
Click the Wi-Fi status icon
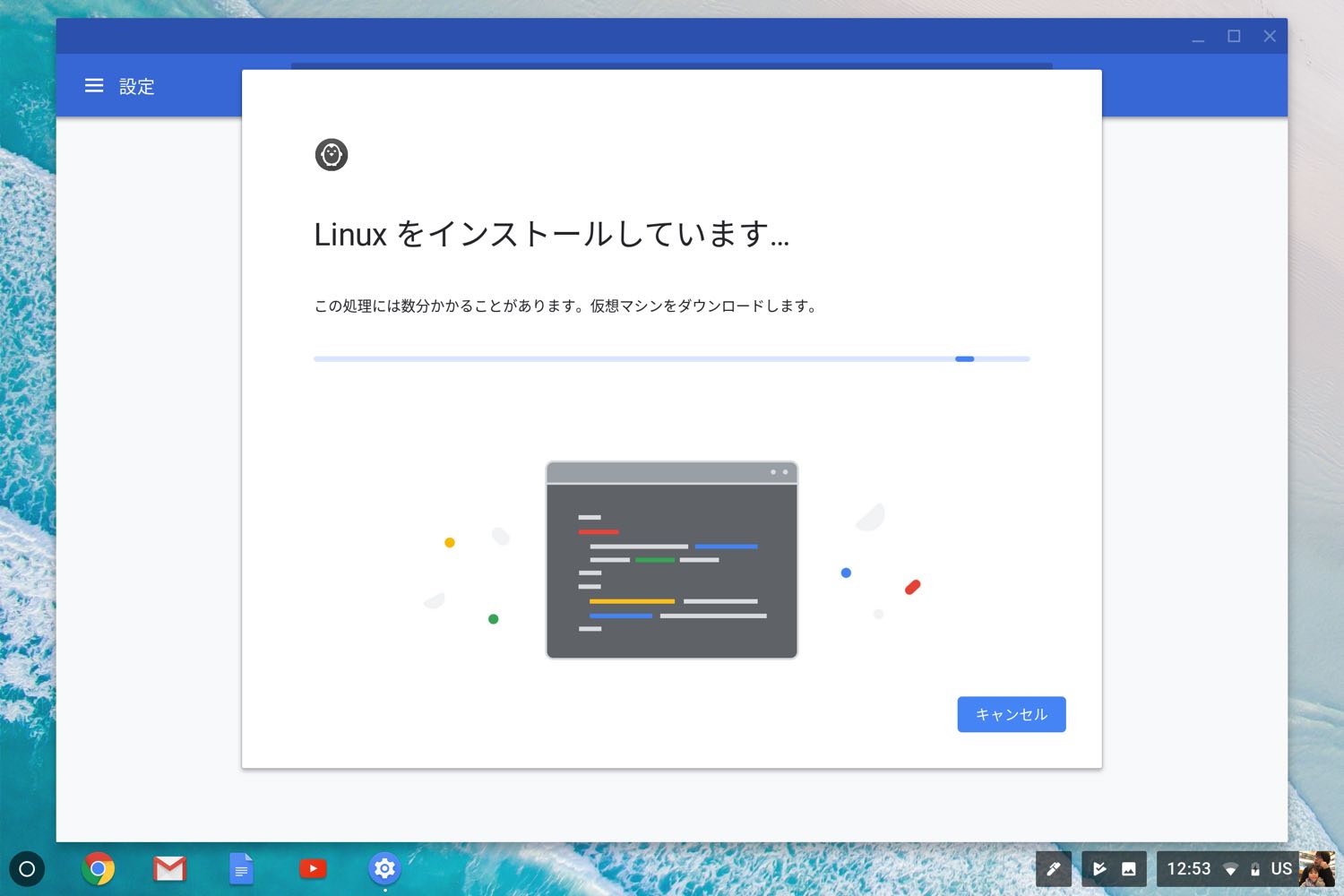click(x=1231, y=869)
